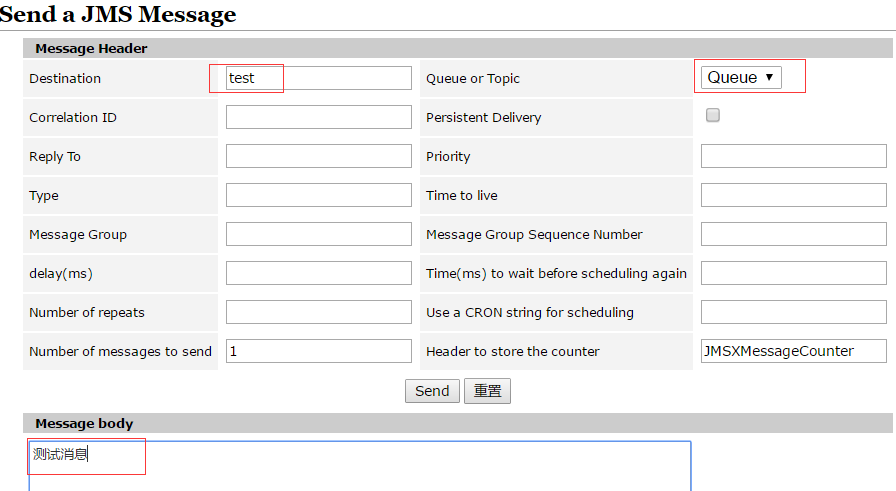Click the Message Header section title
896x491 pixels.
pyautogui.click(x=91, y=48)
